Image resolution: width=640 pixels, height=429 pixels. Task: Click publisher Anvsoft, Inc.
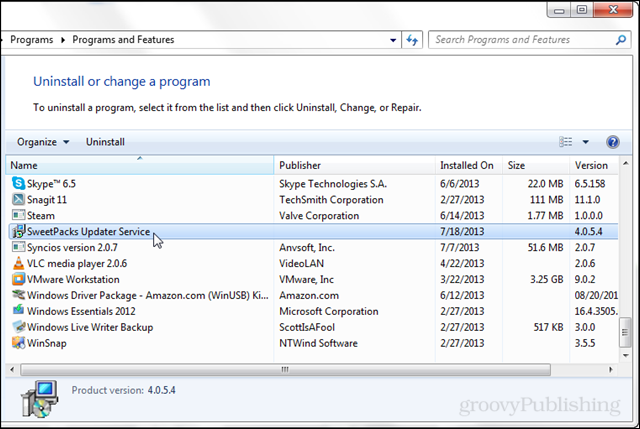(x=307, y=247)
